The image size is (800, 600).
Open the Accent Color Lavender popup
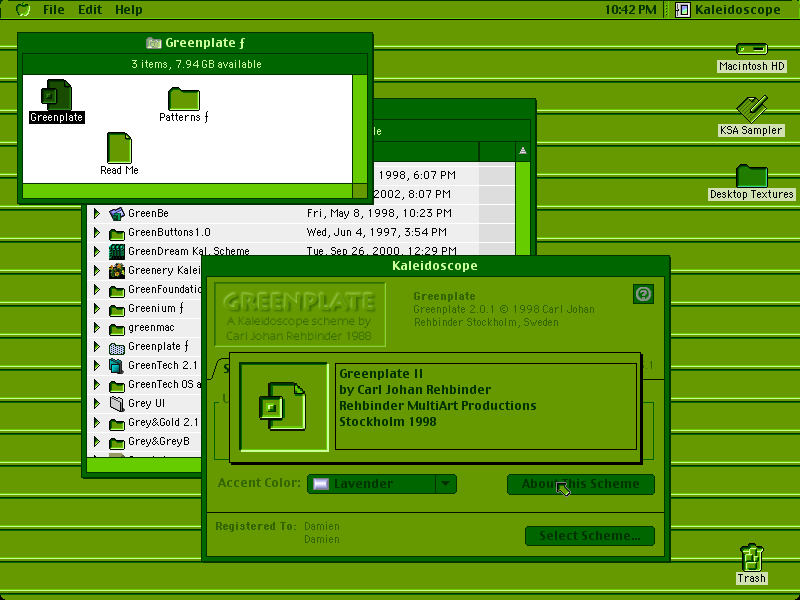[x=382, y=484]
